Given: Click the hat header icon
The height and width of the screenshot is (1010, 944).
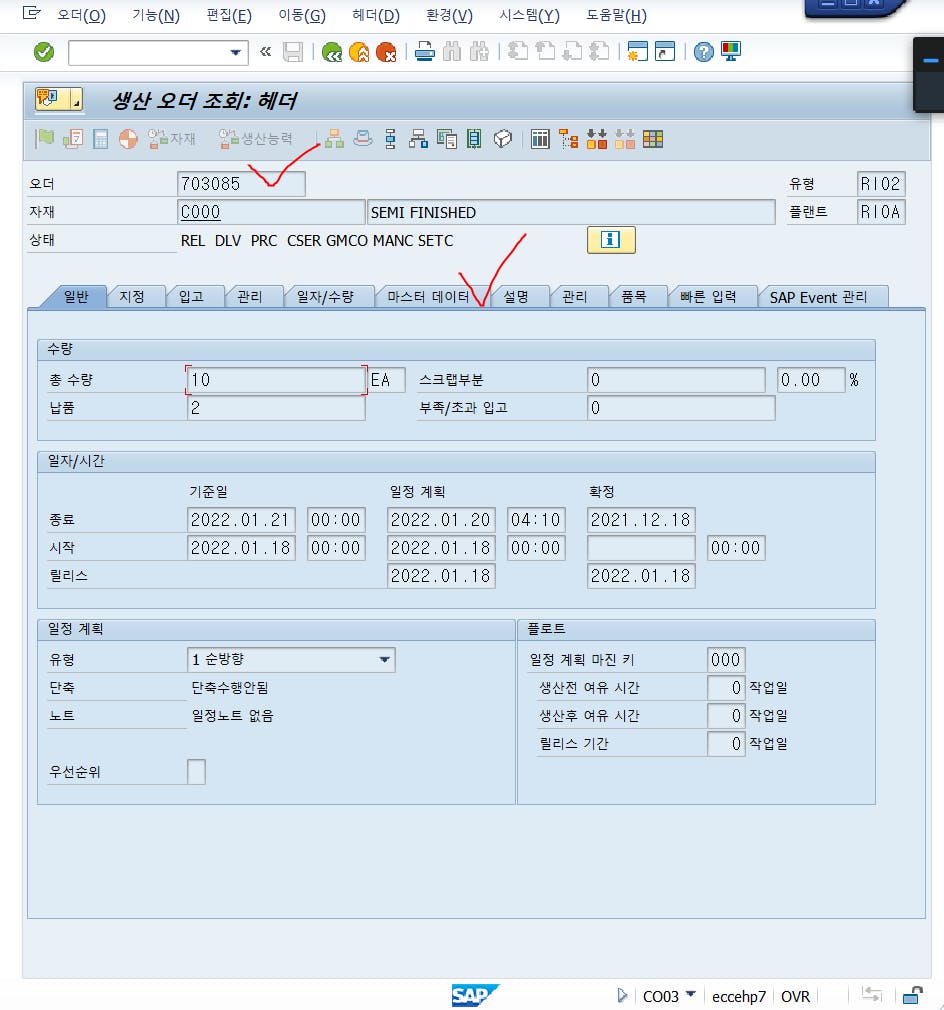Looking at the screenshot, I should (363, 138).
